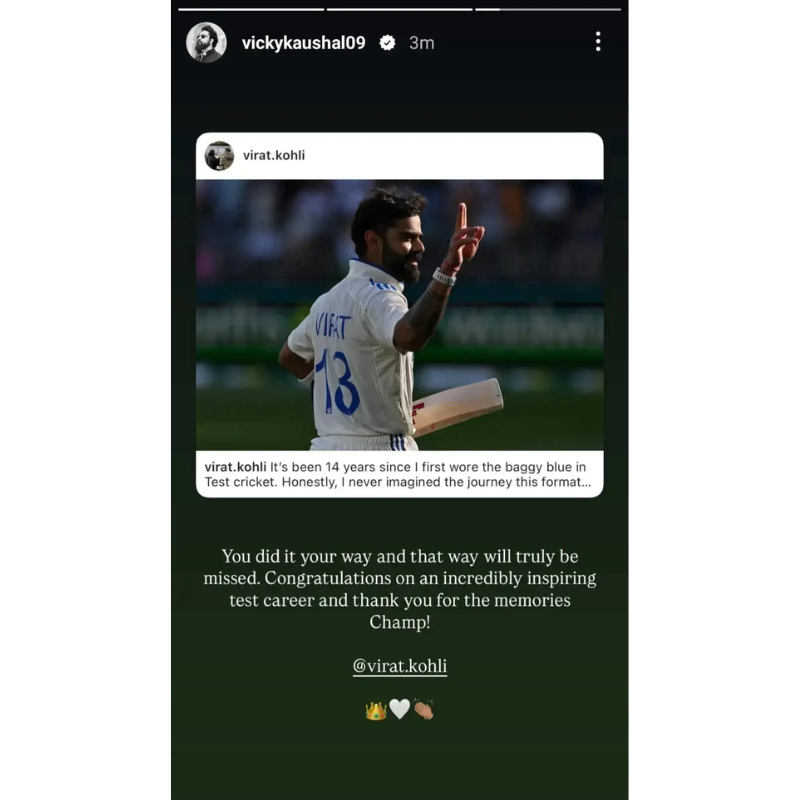This screenshot has height=800, width=800.
Task: Open vickykaushal09 profile picture
Action: (206, 42)
